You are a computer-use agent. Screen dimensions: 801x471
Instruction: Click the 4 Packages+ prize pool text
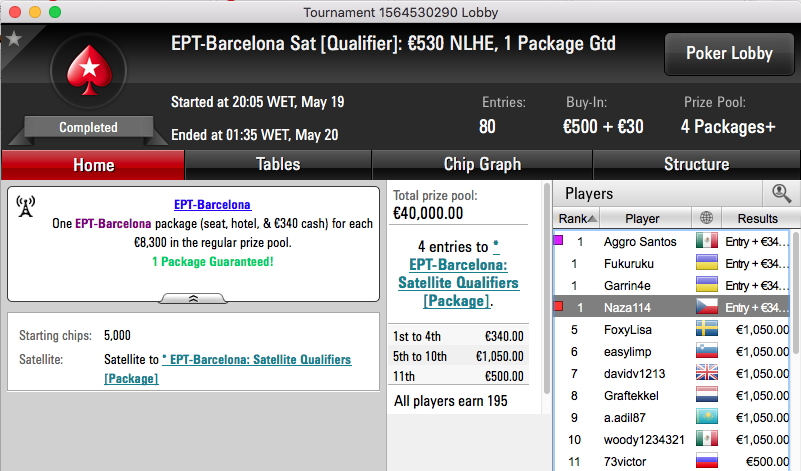(x=728, y=126)
